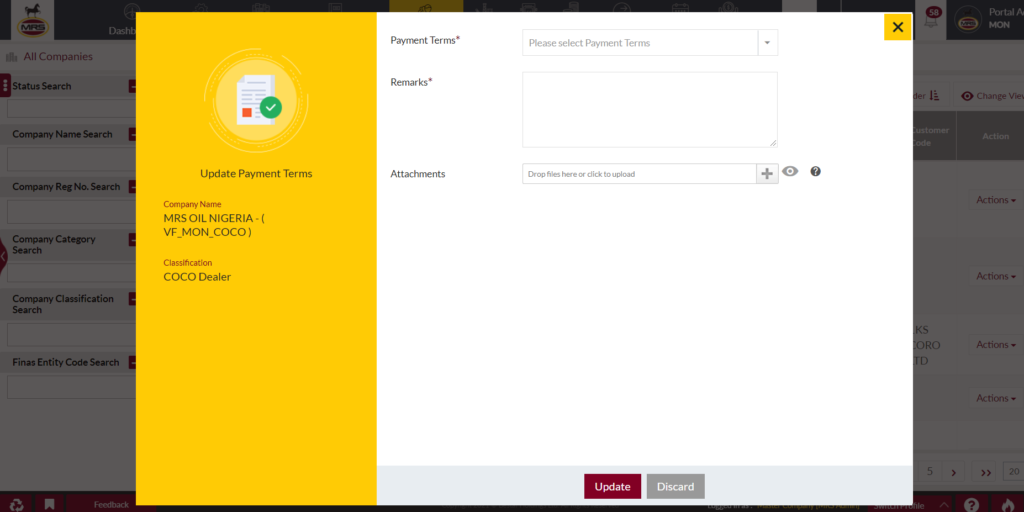Viewport: 1024px width, 512px height.
Task: Collapse the Company Reg No. Search section
Action: pos(132,187)
